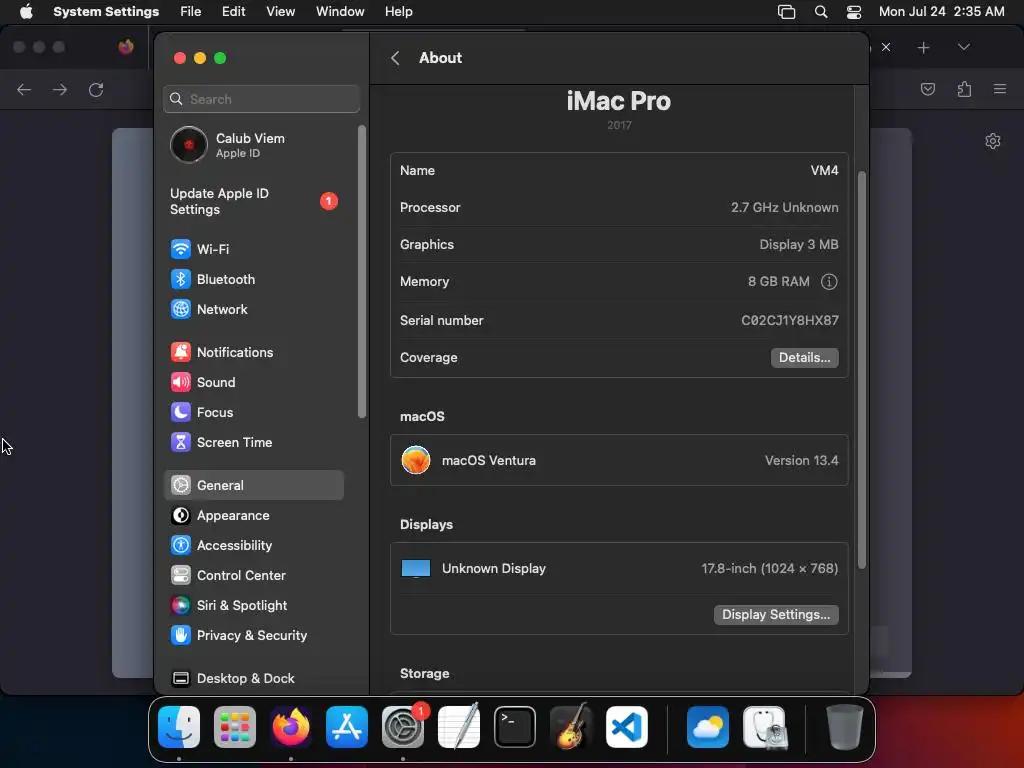Open GarageBand from the Dock
Screen dimensions: 1024x768
pyautogui.click(x=571, y=727)
